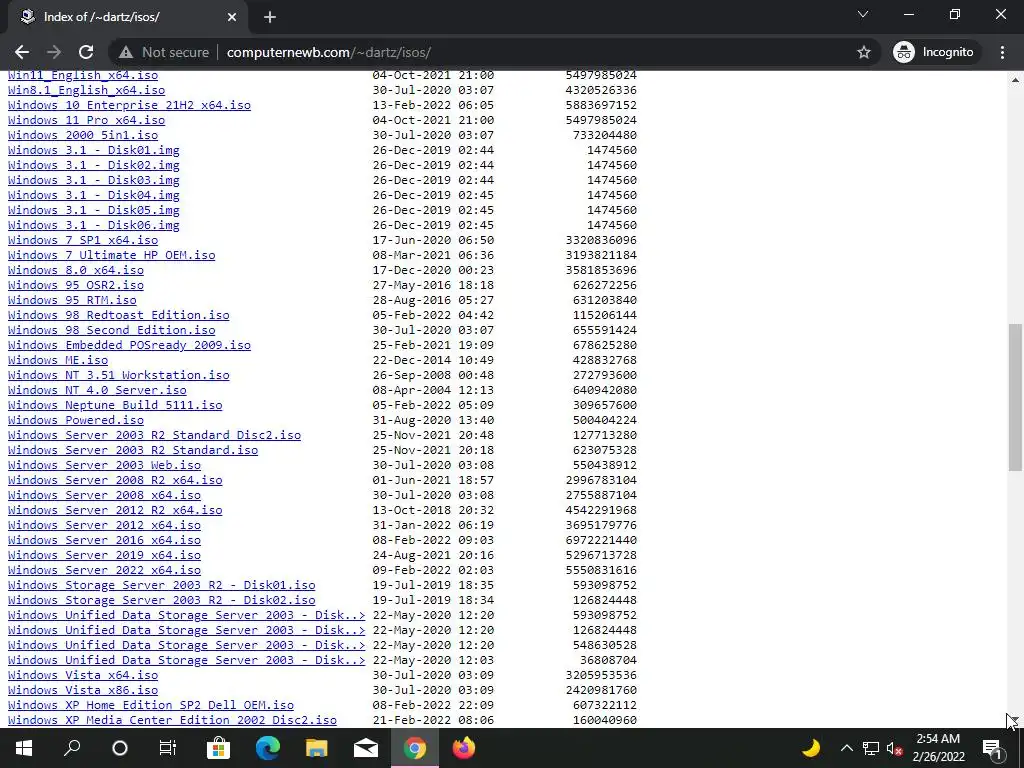Switch to Chrome on the taskbar
This screenshot has width=1024, height=768.
click(x=415, y=748)
